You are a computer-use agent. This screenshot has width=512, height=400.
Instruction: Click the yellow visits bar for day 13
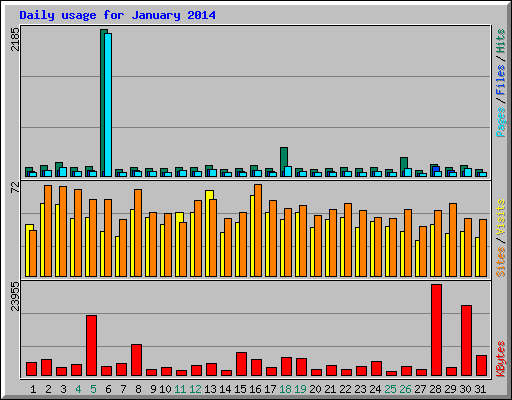[208, 233]
